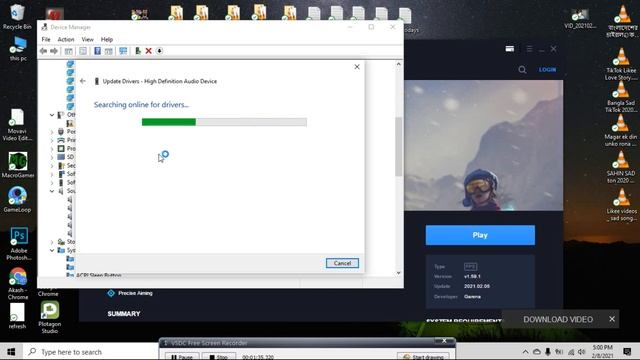This screenshot has width=640, height=360.
Task: Close the Update Drivers dialog with X
Action: click(357, 67)
